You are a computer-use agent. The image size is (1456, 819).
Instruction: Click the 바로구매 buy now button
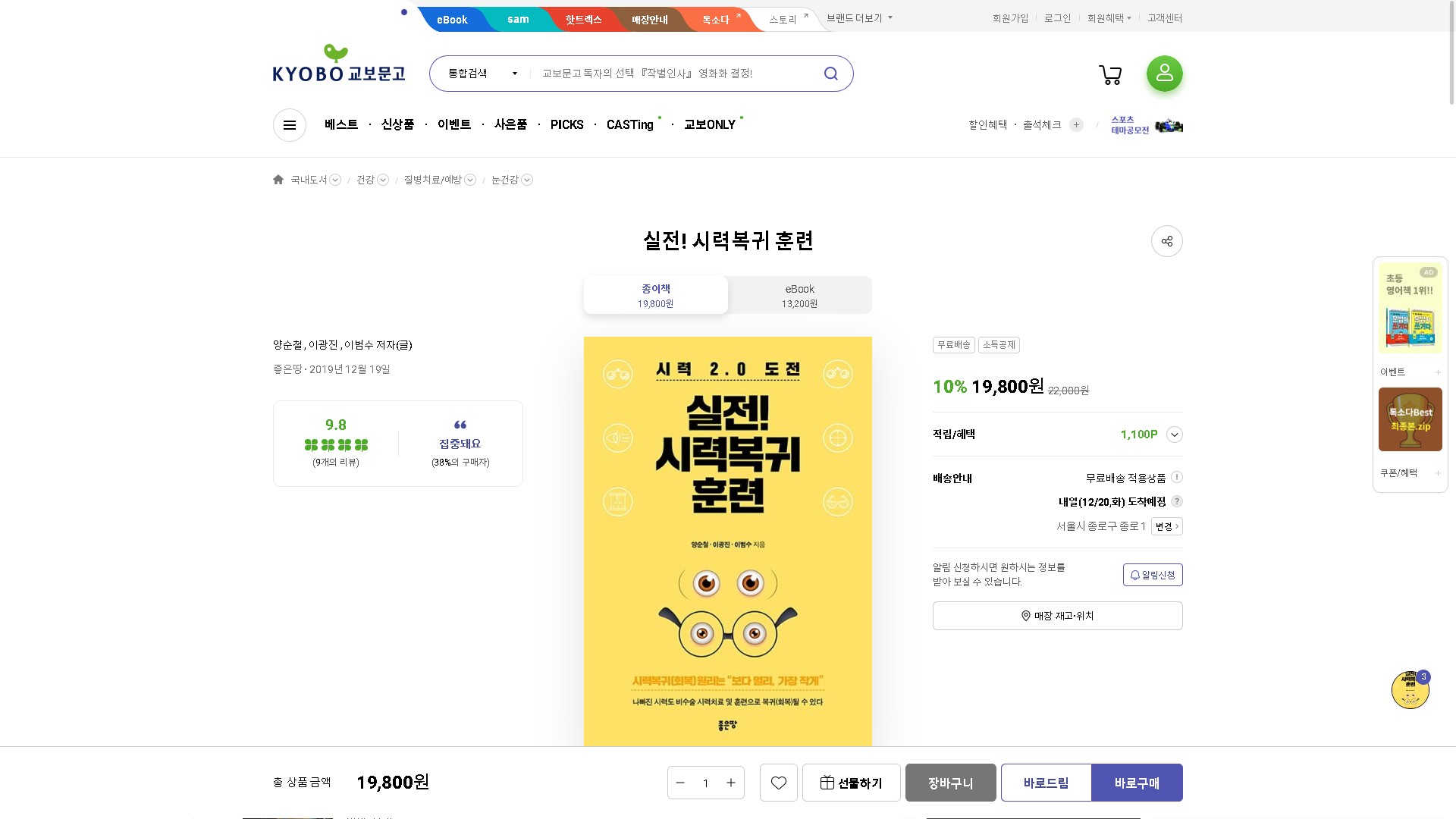click(x=1136, y=783)
